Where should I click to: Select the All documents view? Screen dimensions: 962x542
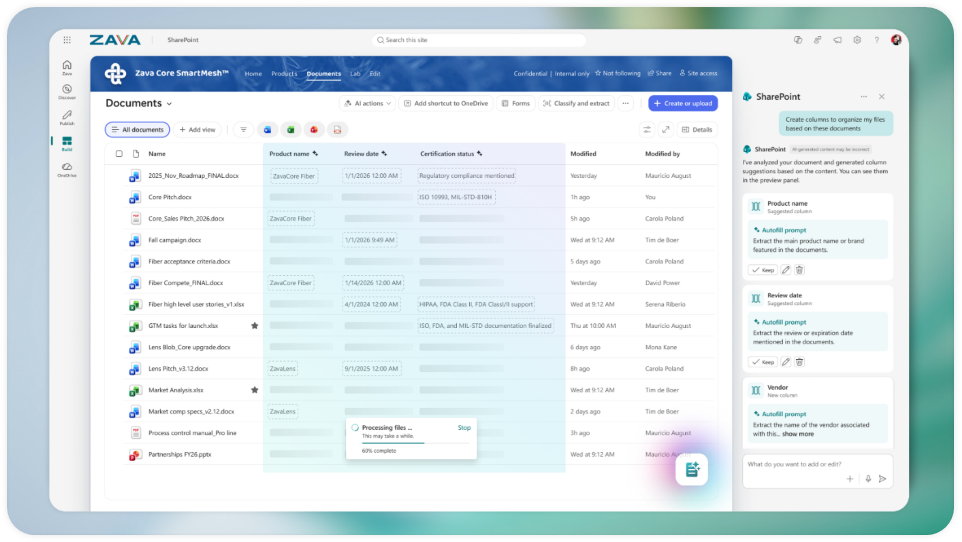[137, 130]
